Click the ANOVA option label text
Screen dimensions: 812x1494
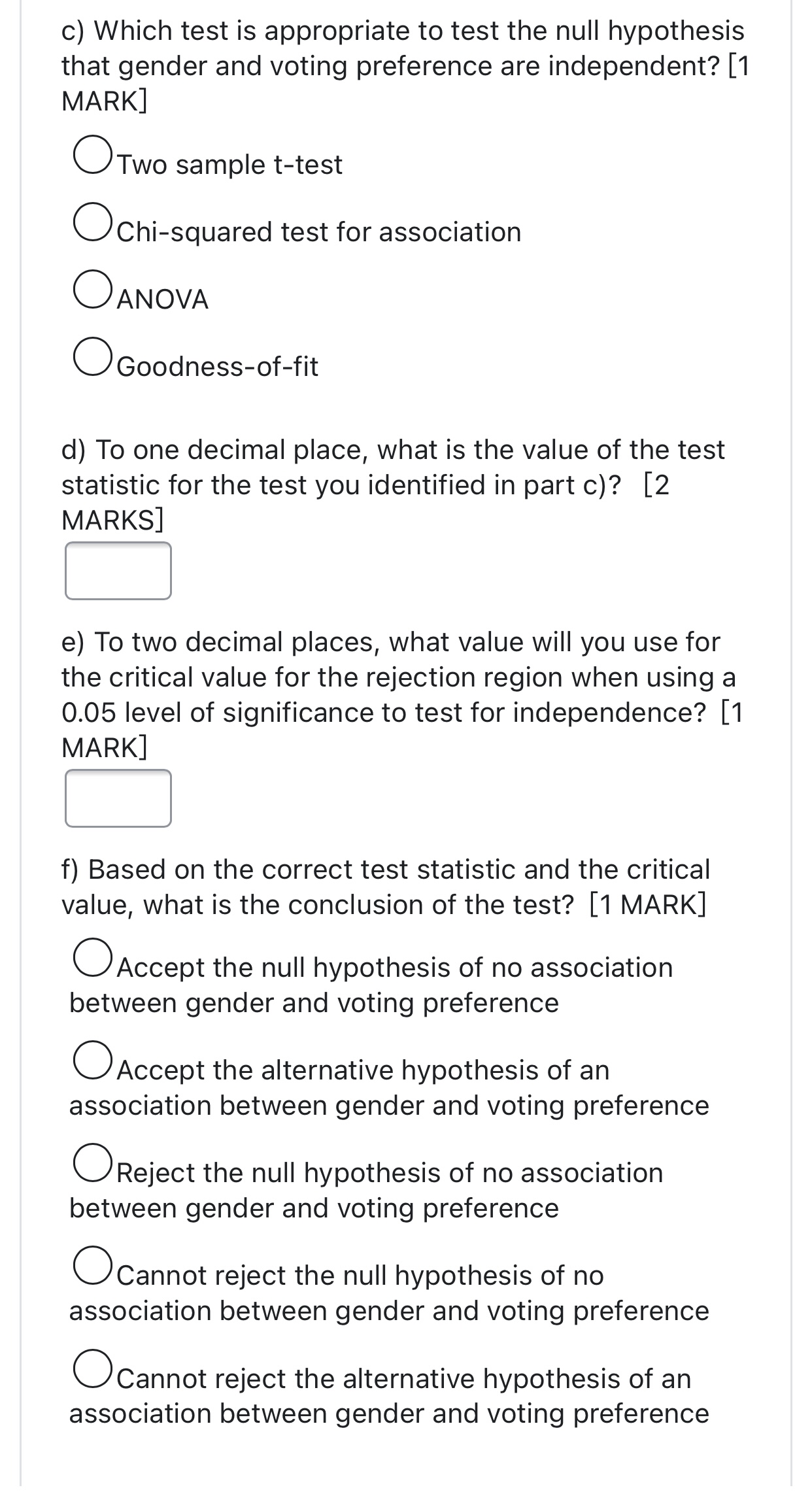tap(163, 299)
